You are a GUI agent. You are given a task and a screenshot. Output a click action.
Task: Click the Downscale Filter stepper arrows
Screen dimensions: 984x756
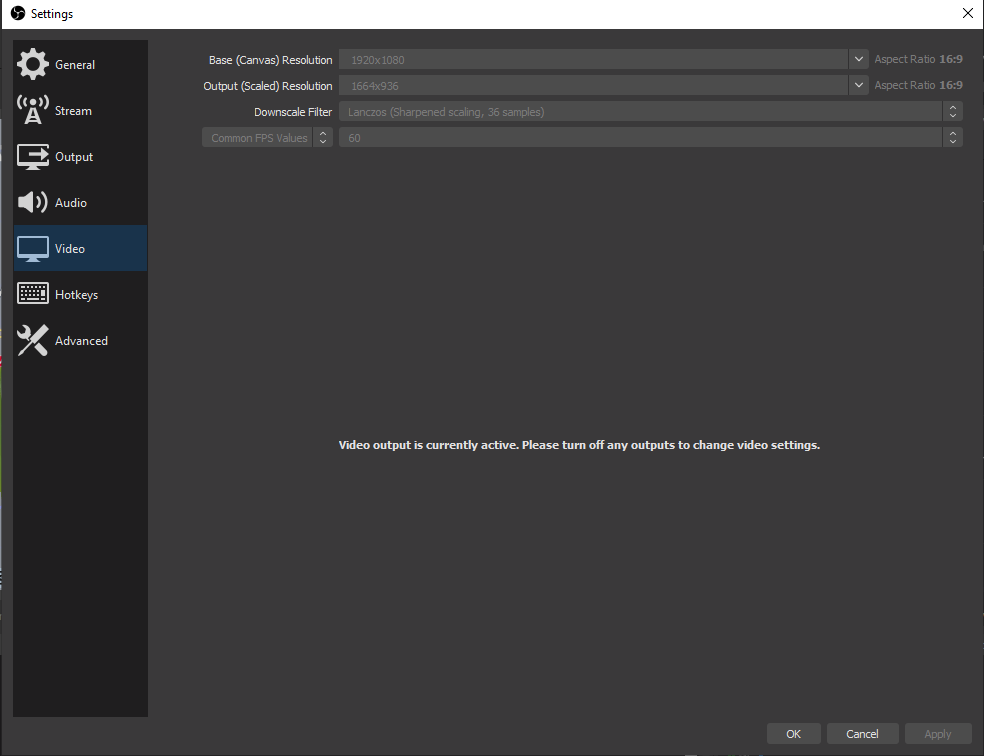[x=952, y=111]
